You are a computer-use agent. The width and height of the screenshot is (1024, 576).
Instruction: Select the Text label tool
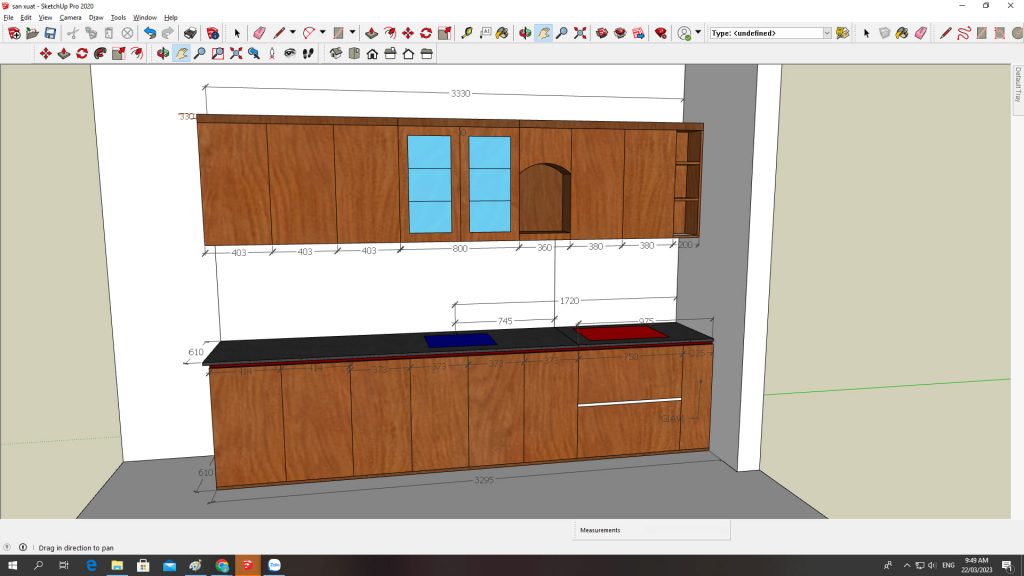point(485,33)
